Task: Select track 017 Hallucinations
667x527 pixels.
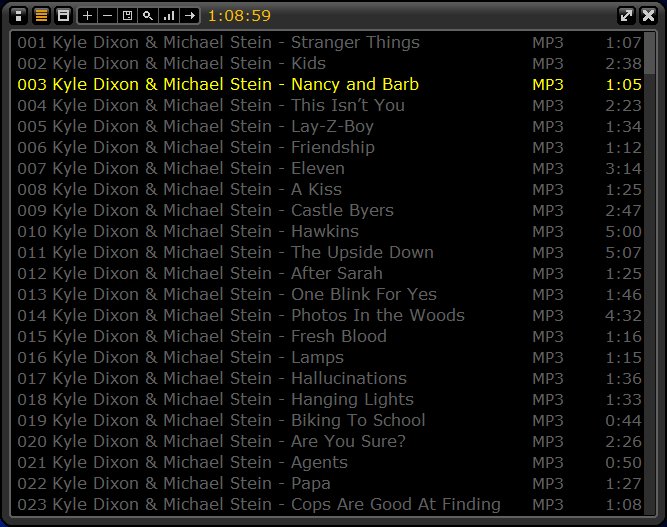Action: pyautogui.click(x=327, y=378)
